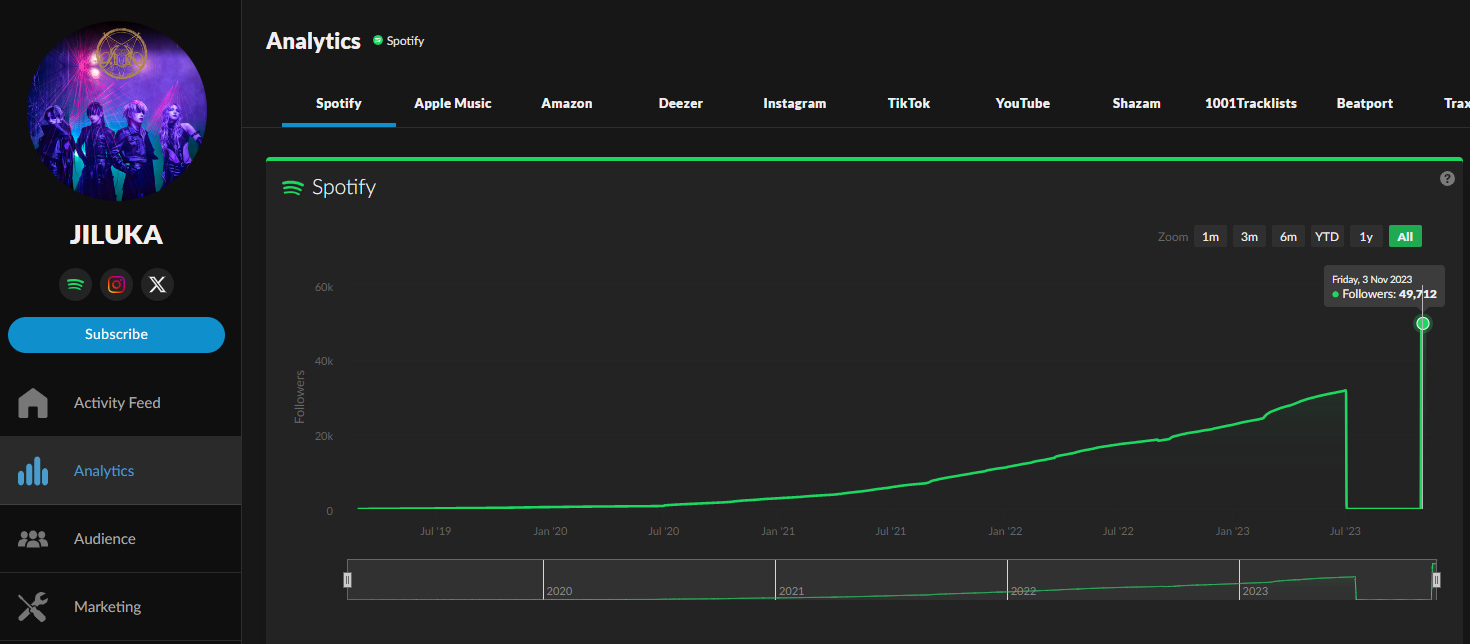
Task: Set chart zoom to YTD
Action: tap(1327, 237)
